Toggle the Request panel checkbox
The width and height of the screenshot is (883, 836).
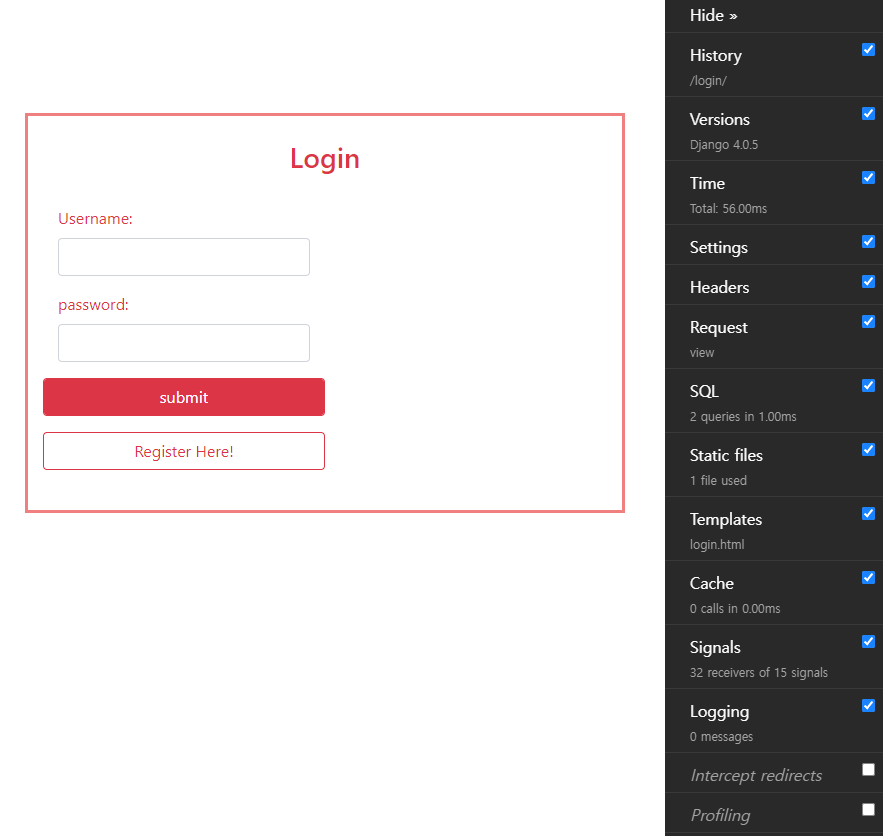(868, 322)
